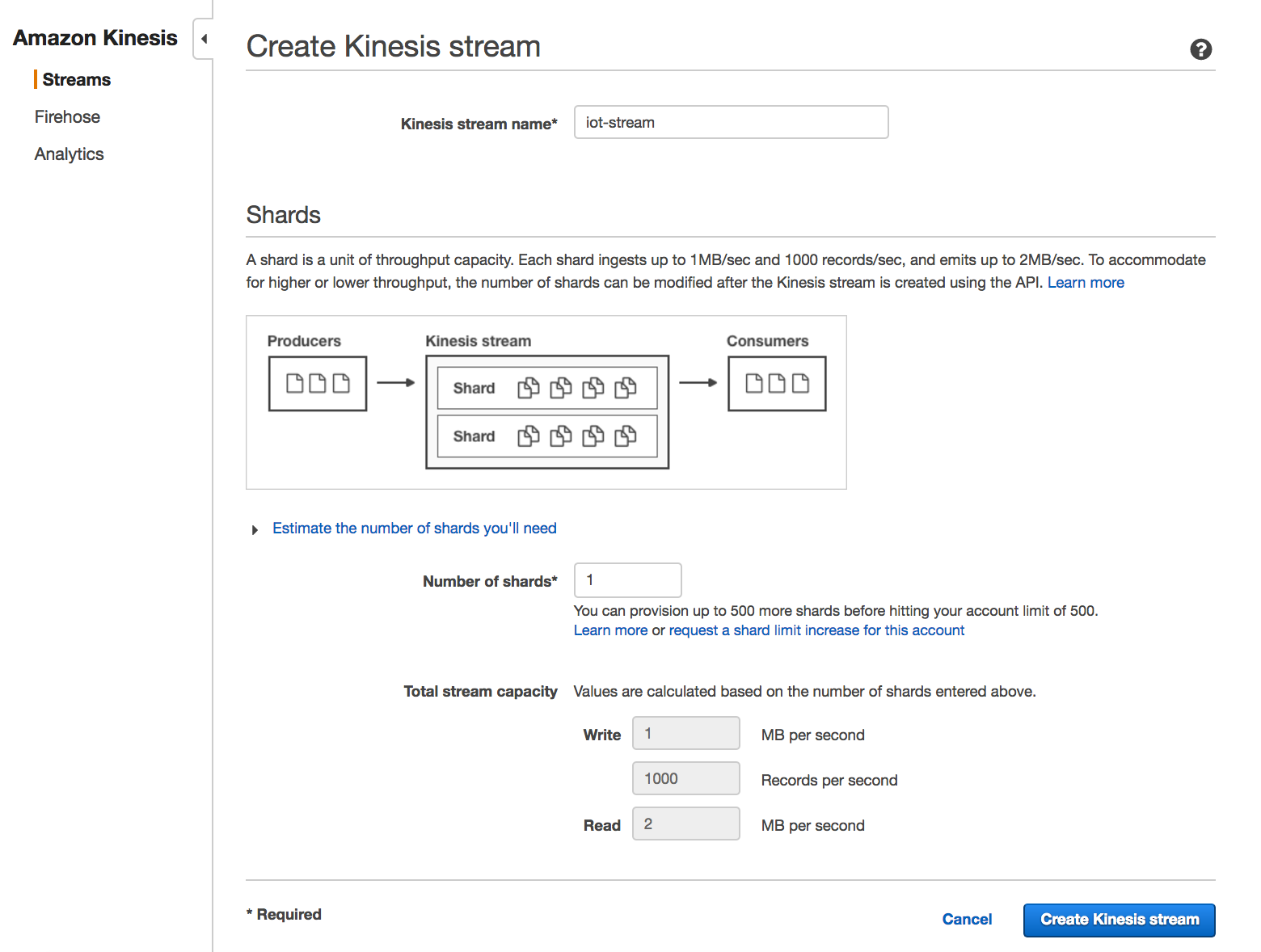1261x952 pixels.
Task: Click Learn more under shard limit text
Action: pos(610,630)
